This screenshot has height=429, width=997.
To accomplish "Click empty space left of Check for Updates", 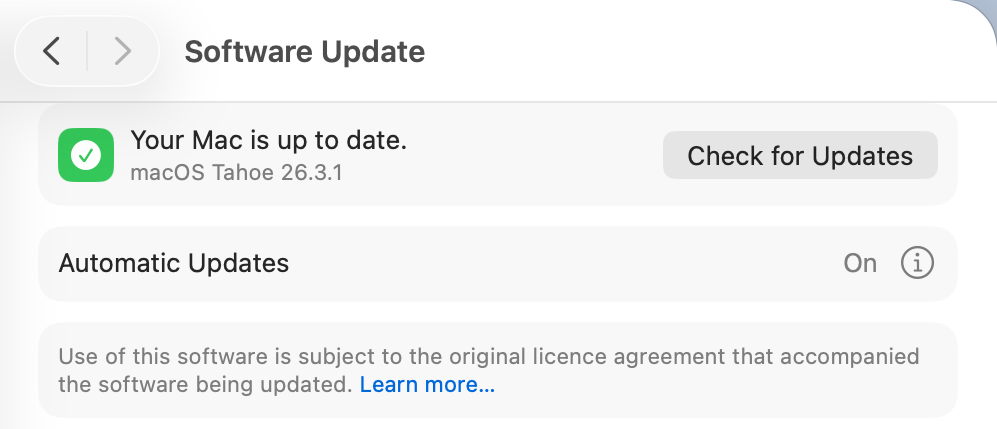I will pyautogui.click(x=530, y=155).
